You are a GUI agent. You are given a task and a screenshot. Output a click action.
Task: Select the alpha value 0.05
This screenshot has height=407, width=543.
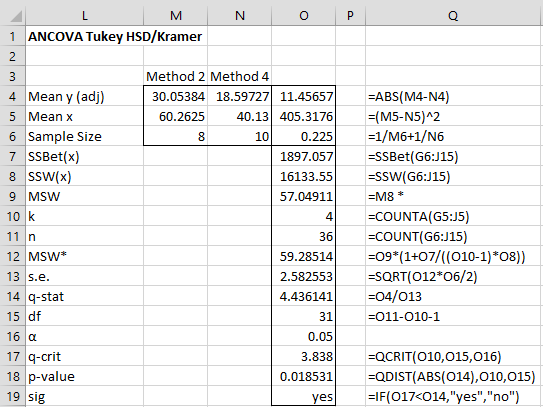click(x=303, y=337)
